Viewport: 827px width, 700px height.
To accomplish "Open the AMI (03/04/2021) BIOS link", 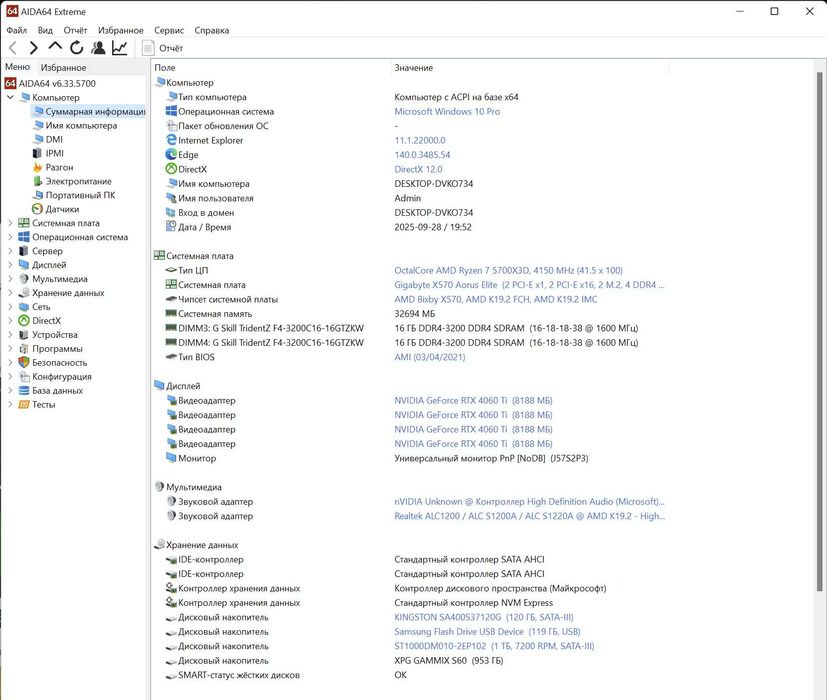I will 430,357.
